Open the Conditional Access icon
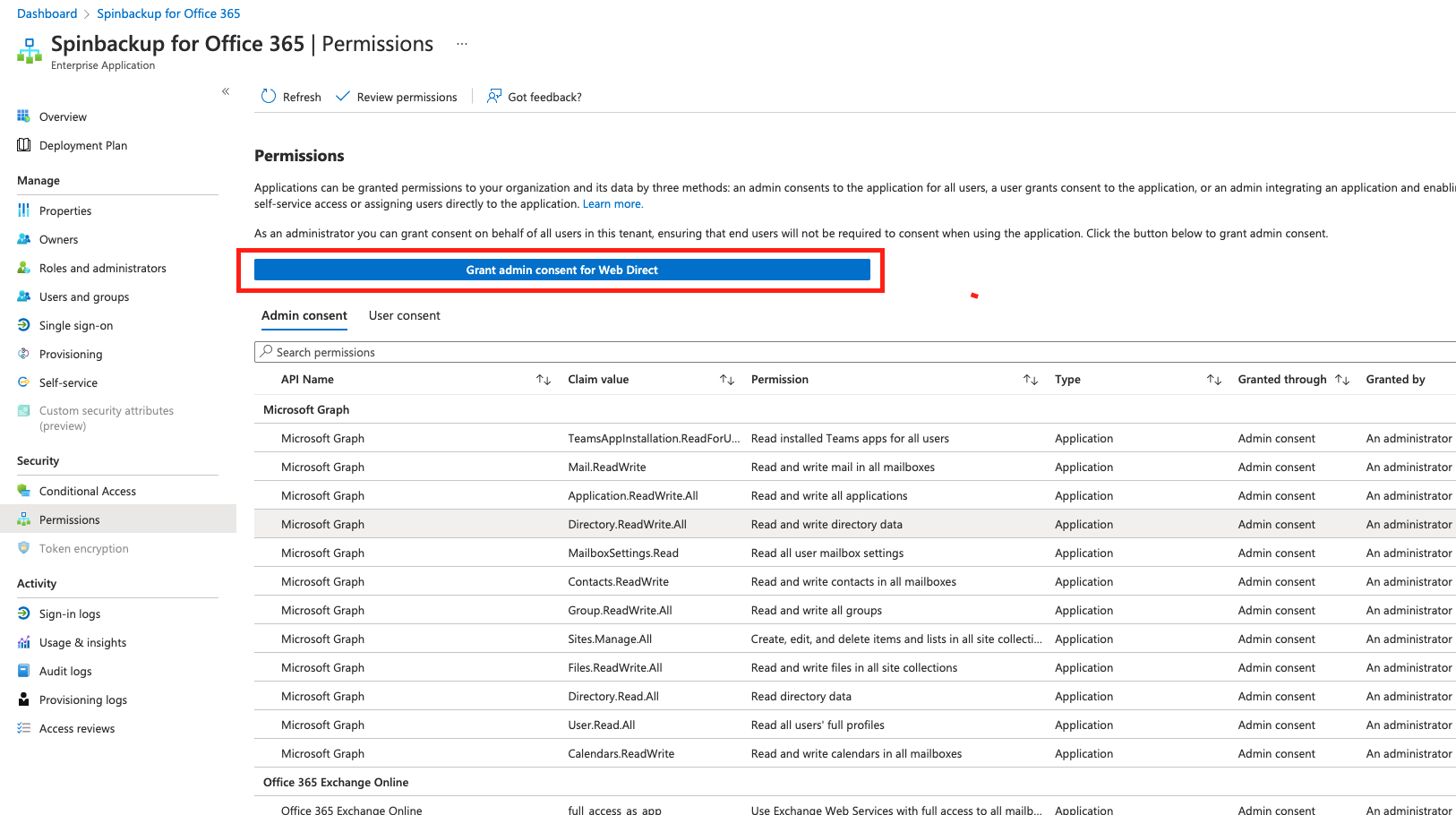The width and height of the screenshot is (1456, 815). tap(24, 491)
